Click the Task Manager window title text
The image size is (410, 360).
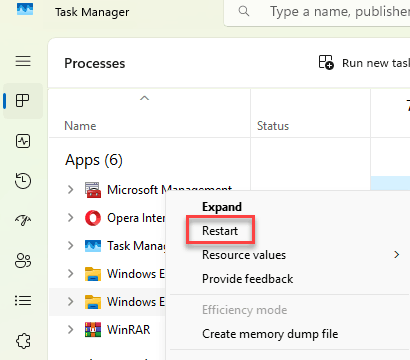pos(92,12)
